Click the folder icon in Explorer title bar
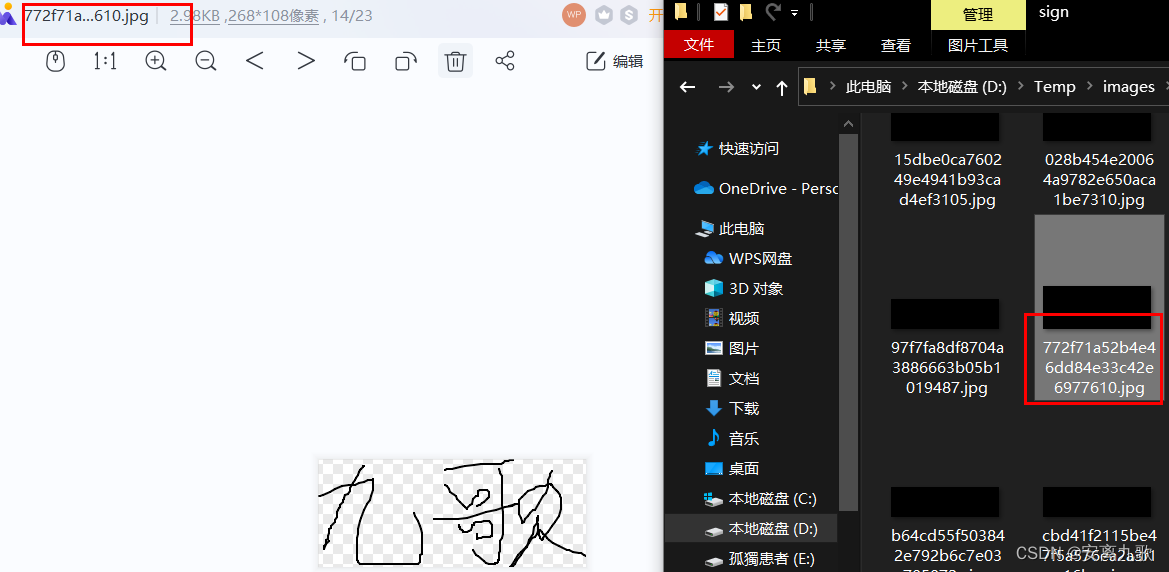 (681, 12)
